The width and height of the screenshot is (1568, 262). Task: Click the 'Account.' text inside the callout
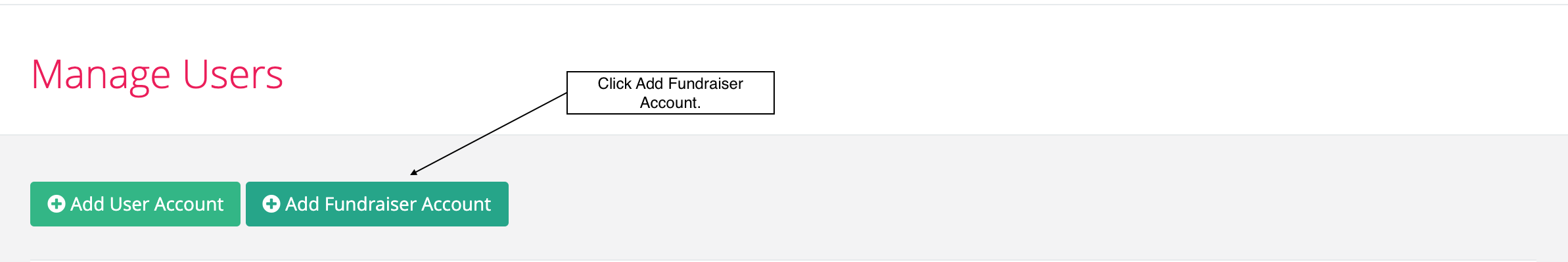point(670,103)
